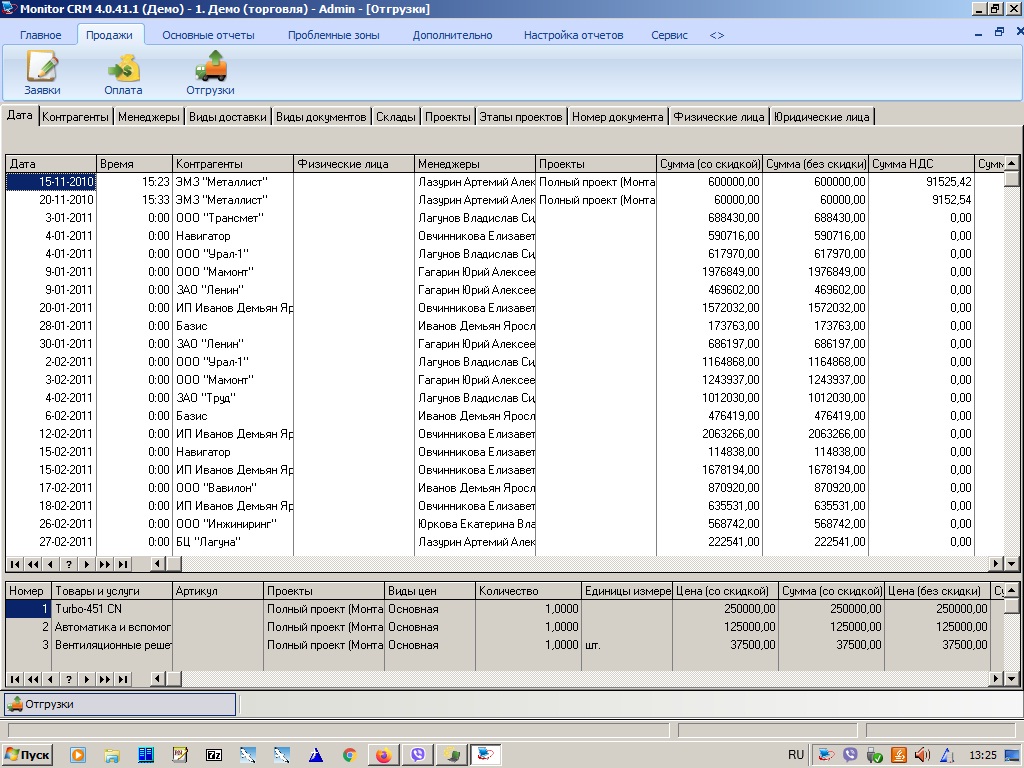The image size is (1024, 768).
Task: Go to previous page in items grid navigator
Action: [x=33, y=679]
